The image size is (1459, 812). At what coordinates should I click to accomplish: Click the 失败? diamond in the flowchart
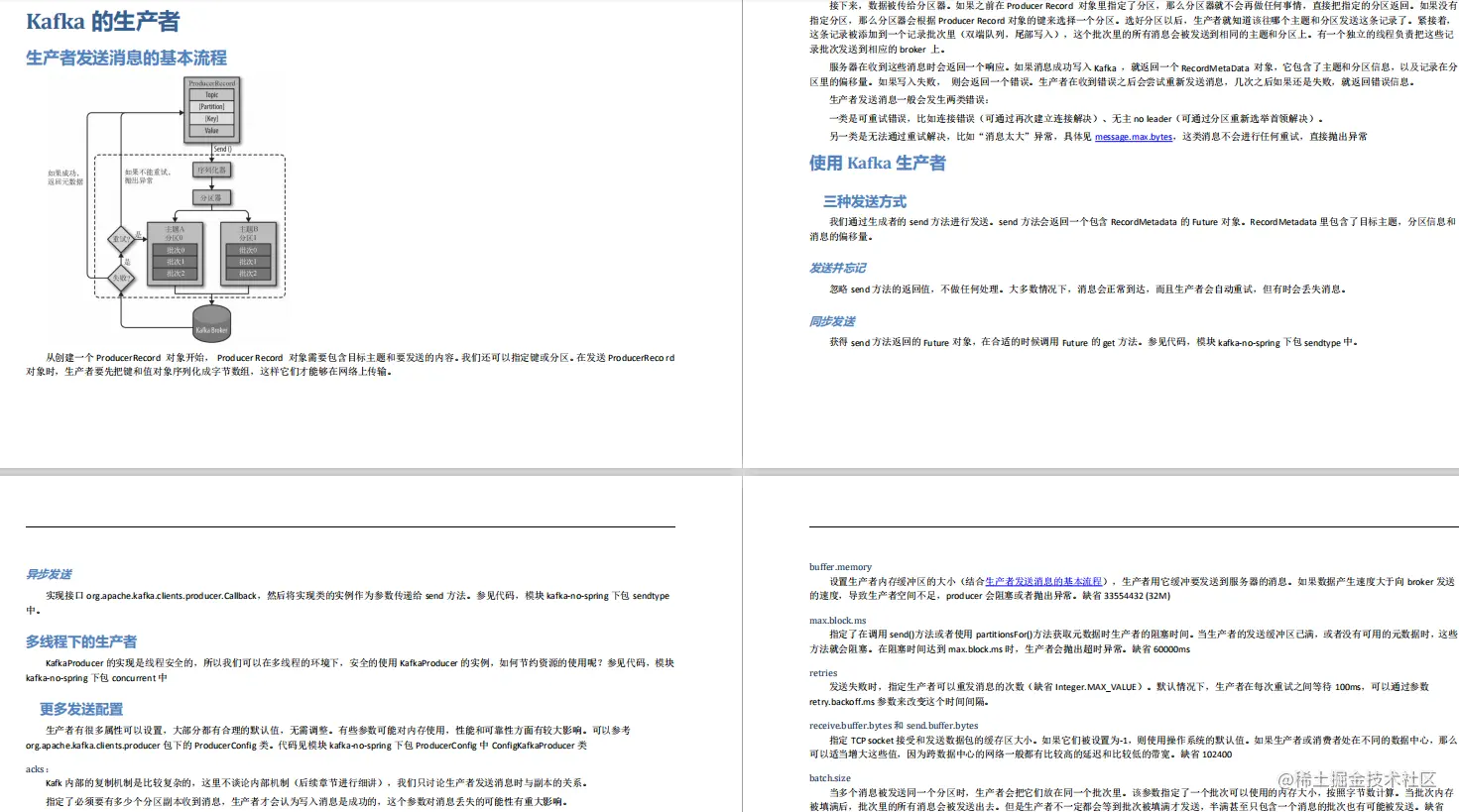[121, 276]
